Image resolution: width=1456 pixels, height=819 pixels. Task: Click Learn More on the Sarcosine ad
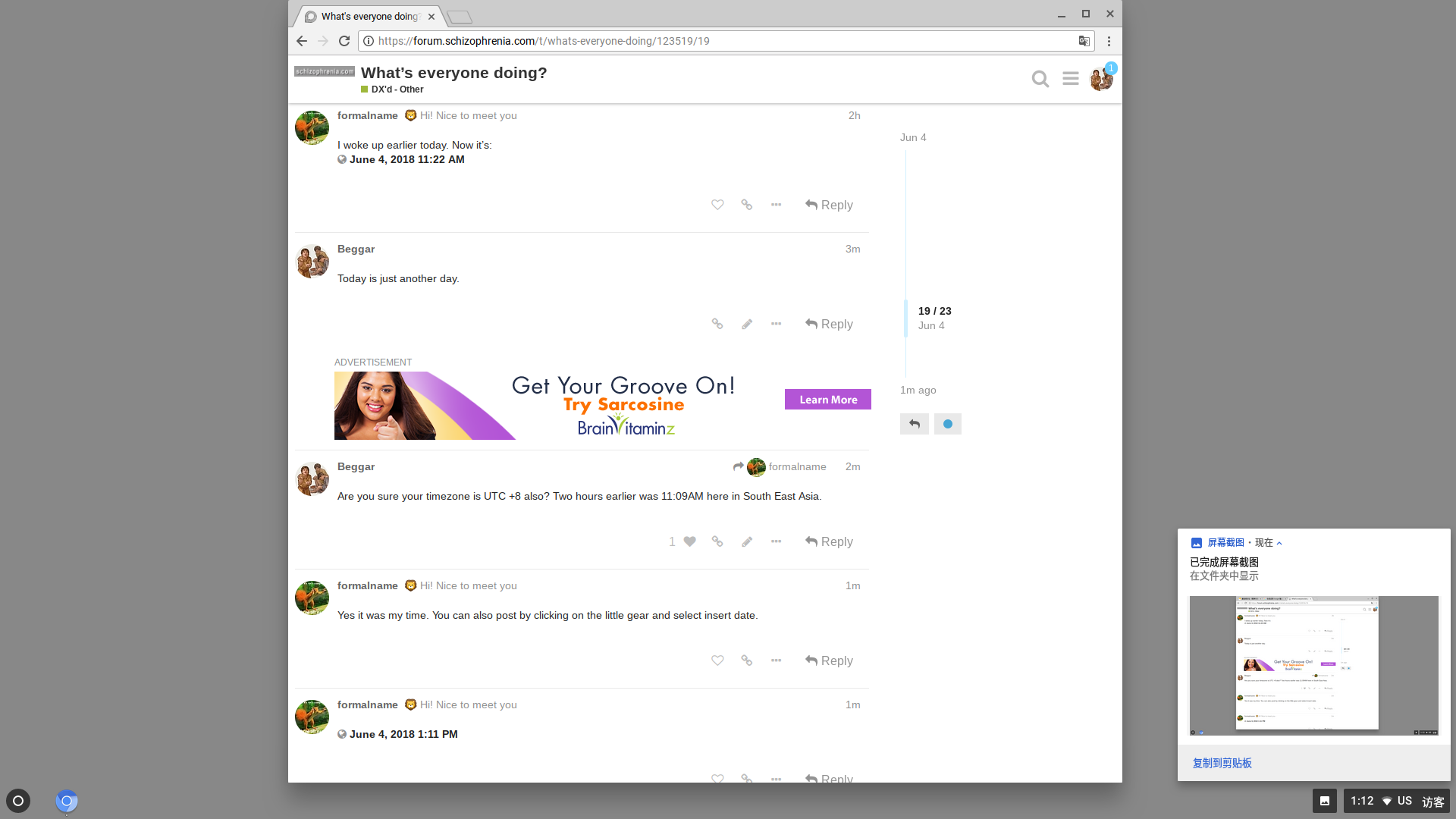tap(827, 400)
